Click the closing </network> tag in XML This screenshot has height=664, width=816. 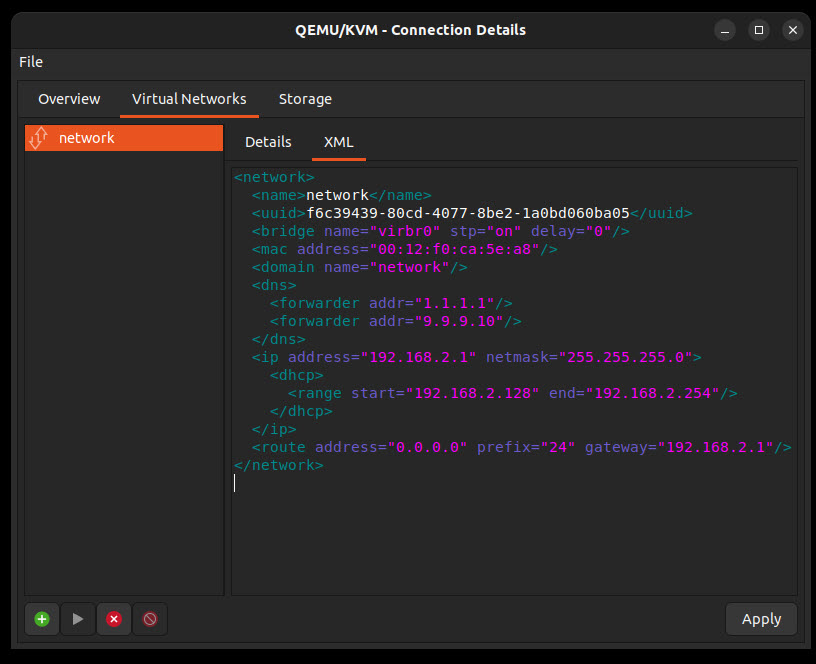pos(278,465)
